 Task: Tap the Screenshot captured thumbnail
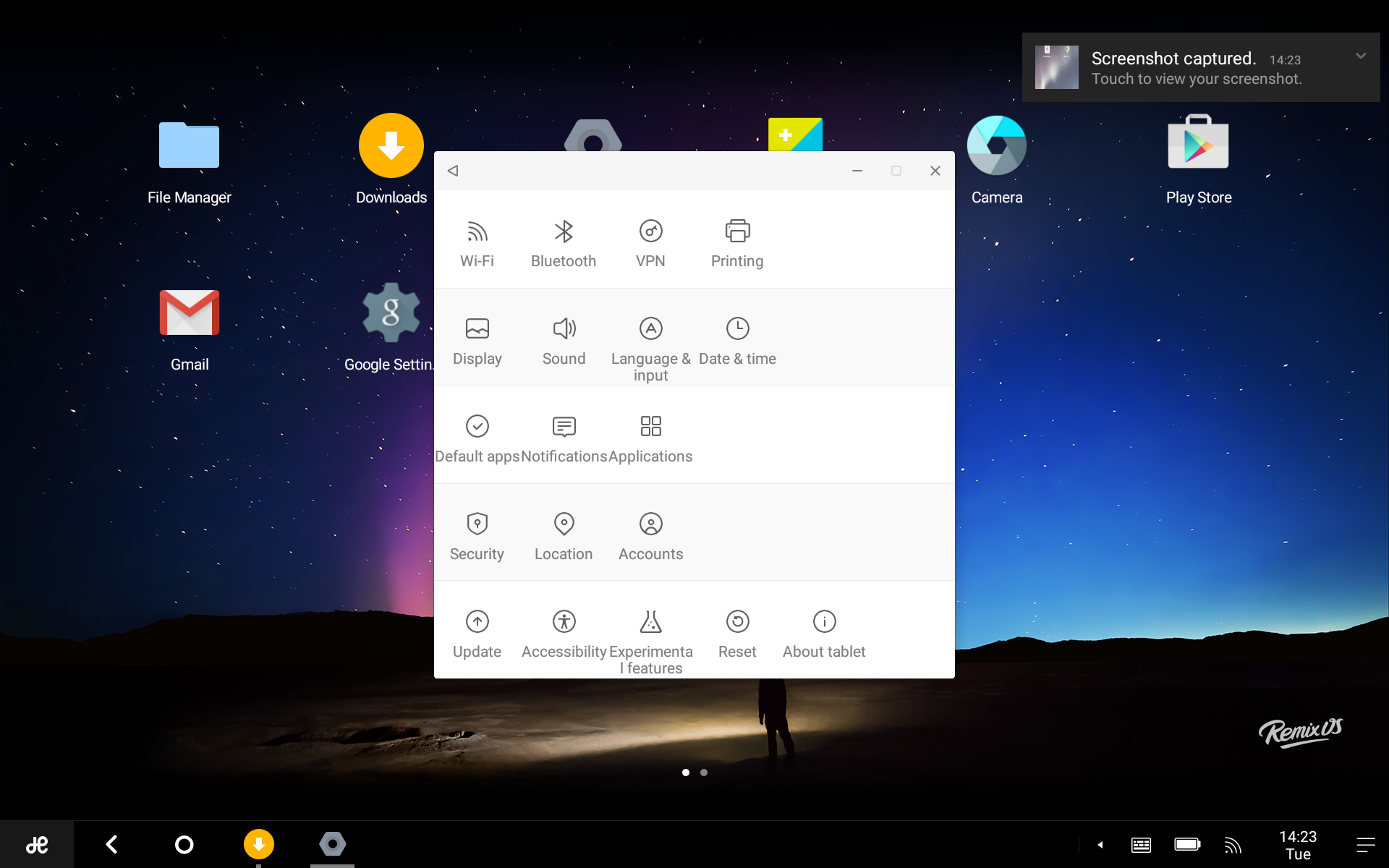click(1056, 67)
